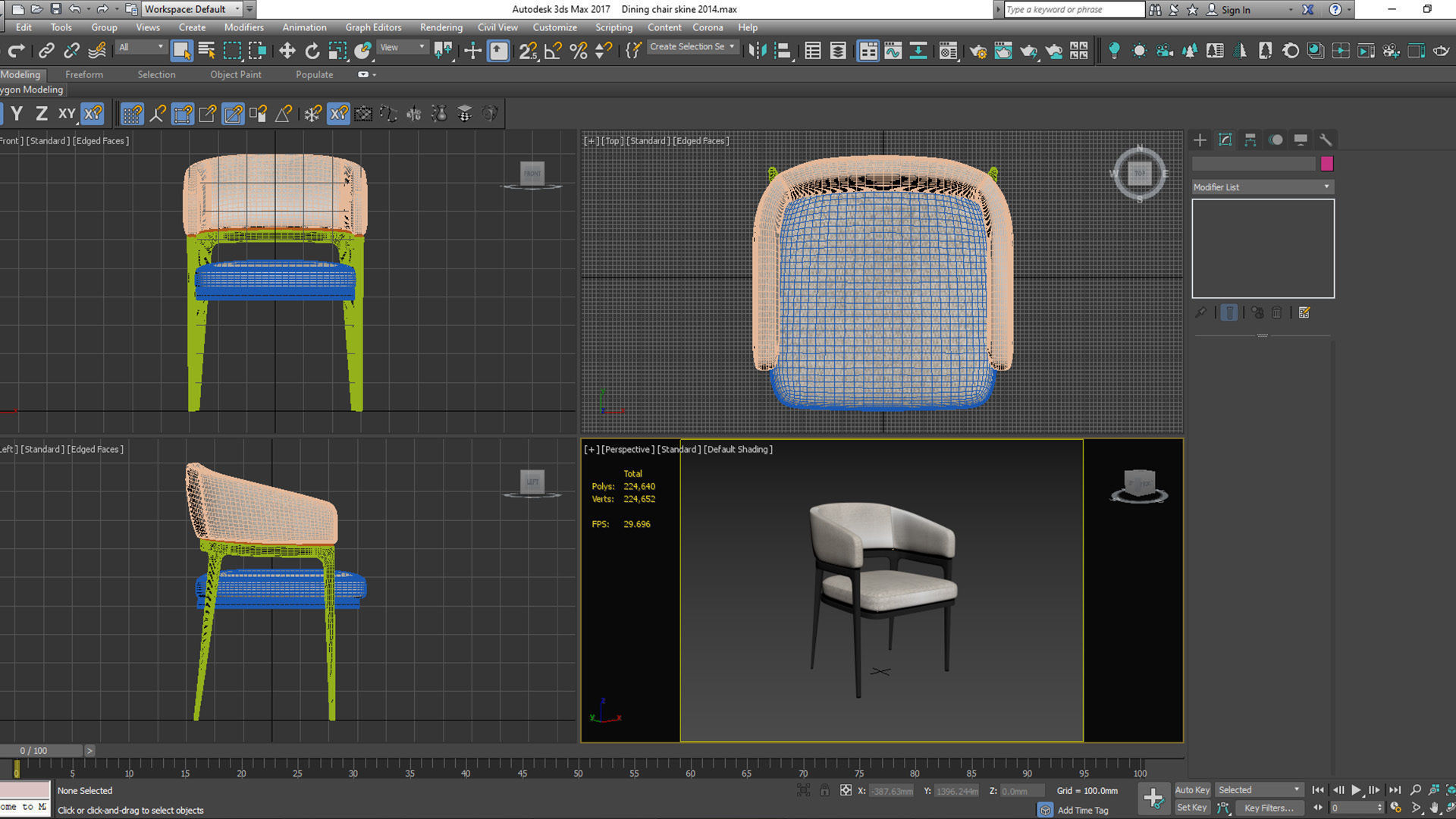Open the Rendering menu
The height and width of the screenshot is (819, 1456).
click(x=441, y=27)
